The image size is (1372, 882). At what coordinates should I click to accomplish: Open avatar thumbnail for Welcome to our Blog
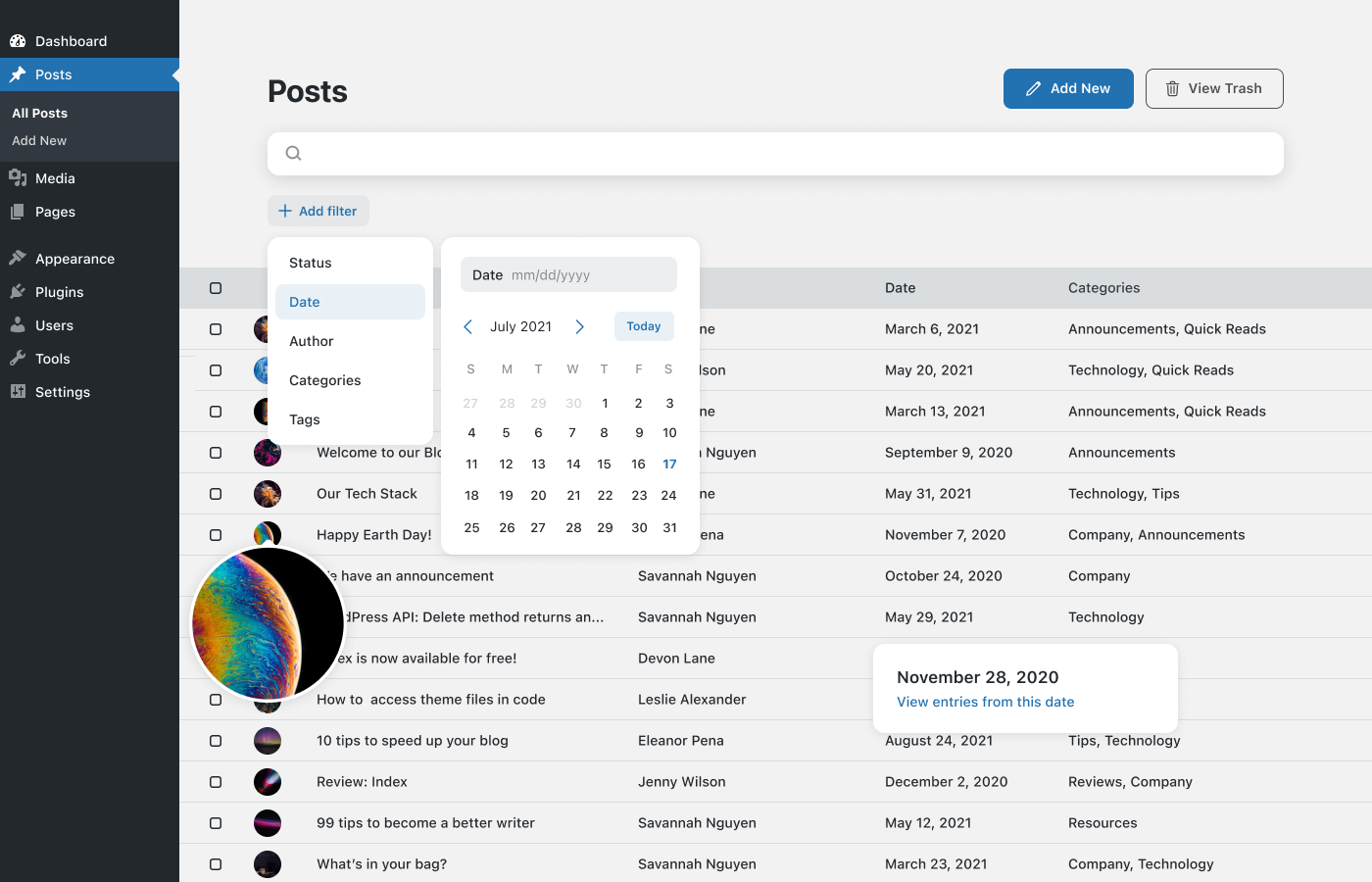click(x=268, y=453)
